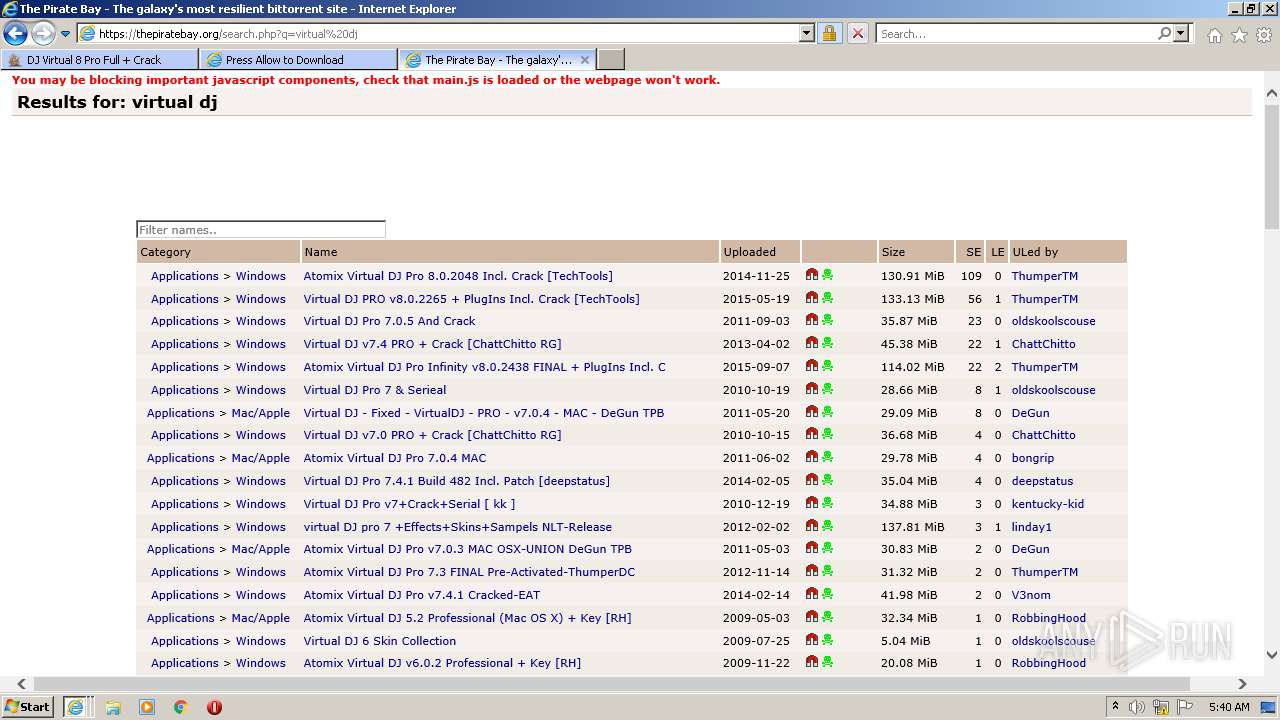Open Atomix Virtual DJ Pro 8.0.2048 Incl. Crack link
This screenshot has height=720, width=1280.
(458, 276)
